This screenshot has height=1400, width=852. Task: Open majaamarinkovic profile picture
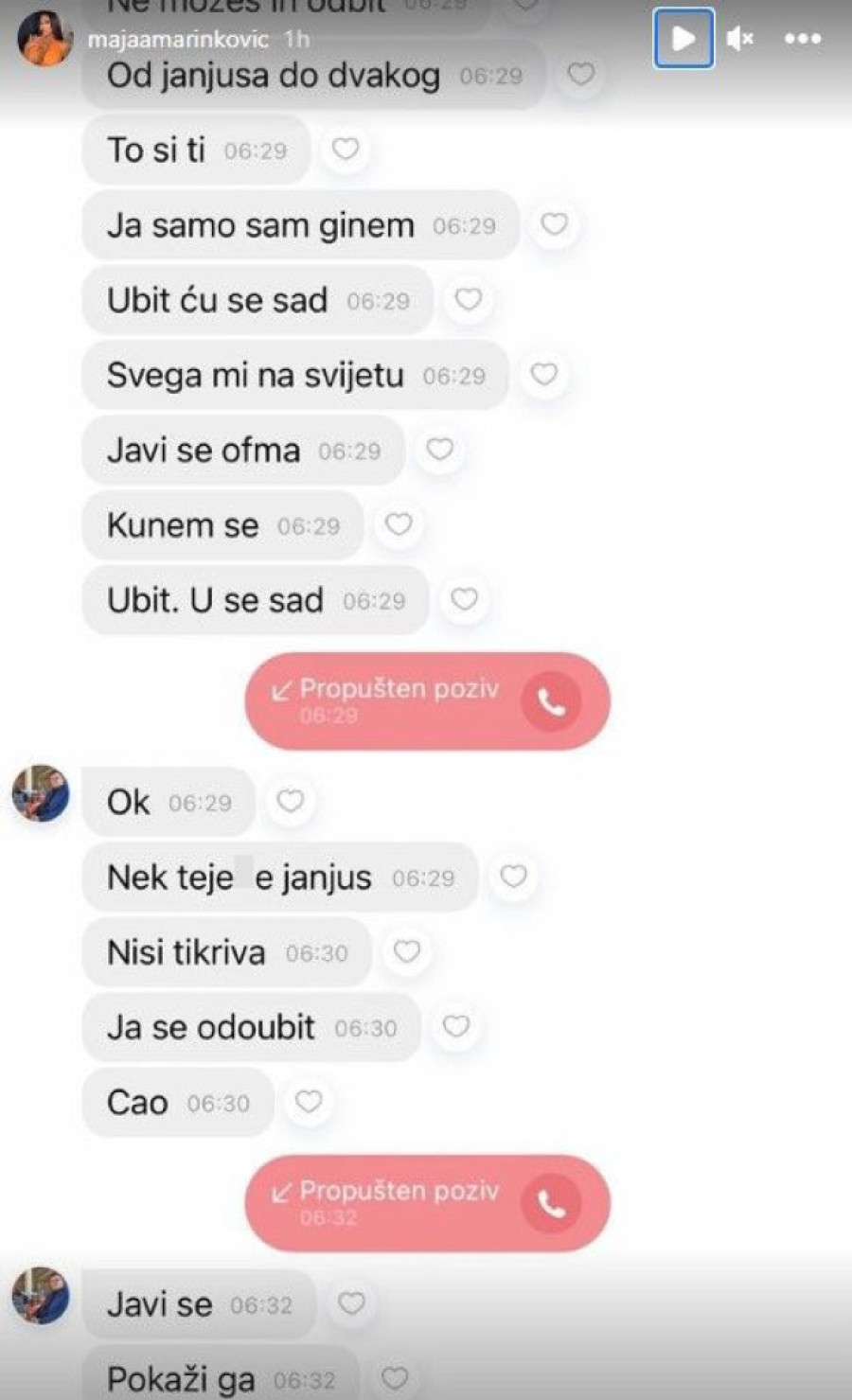(44, 39)
